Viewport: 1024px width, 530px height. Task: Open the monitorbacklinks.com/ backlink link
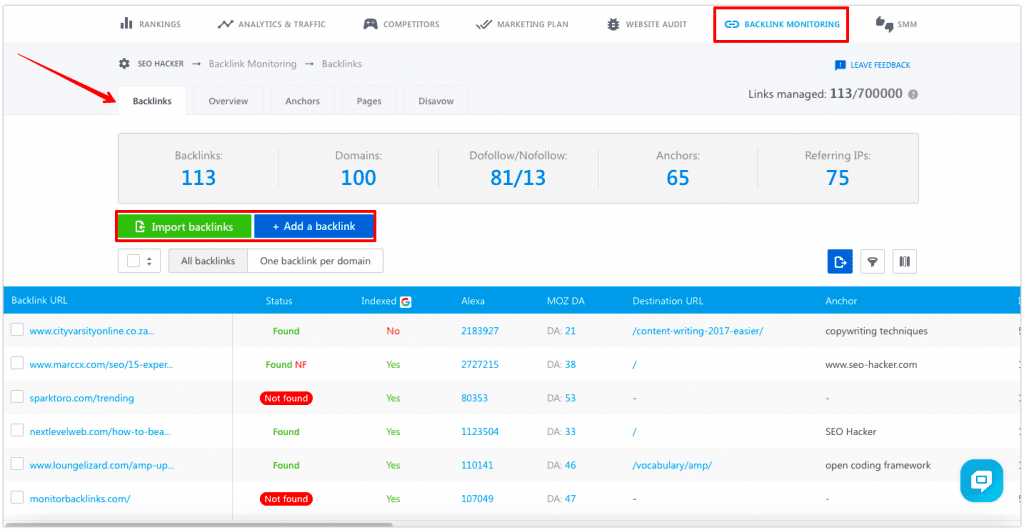80,499
